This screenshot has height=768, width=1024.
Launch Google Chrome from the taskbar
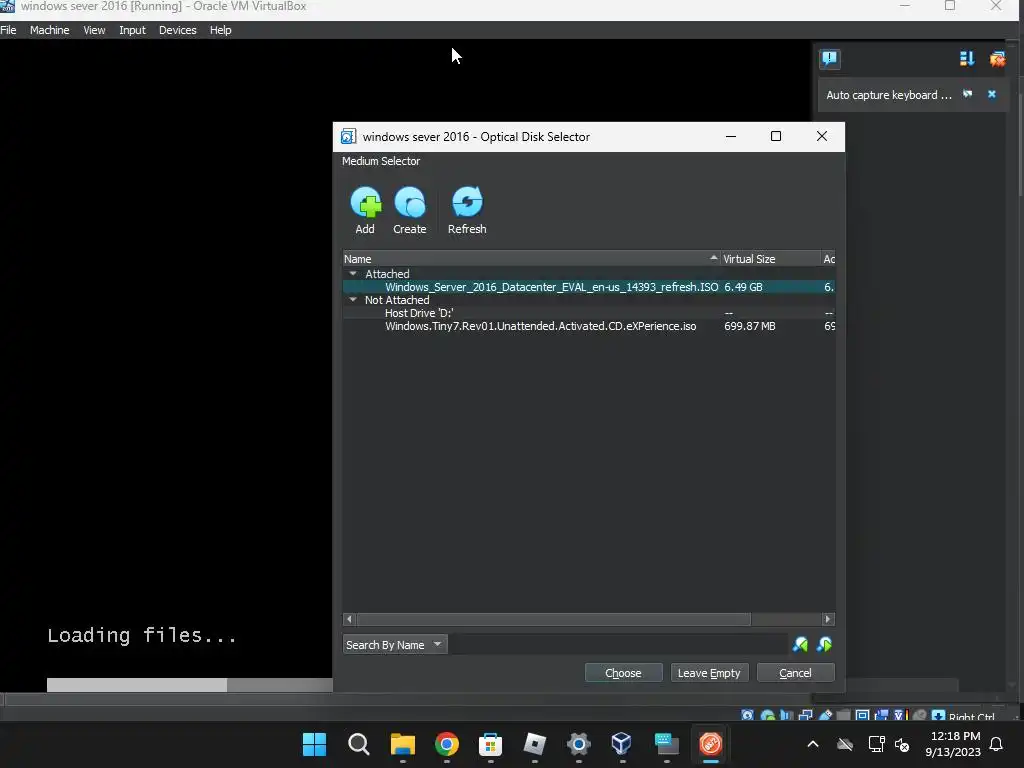[x=447, y=744]
